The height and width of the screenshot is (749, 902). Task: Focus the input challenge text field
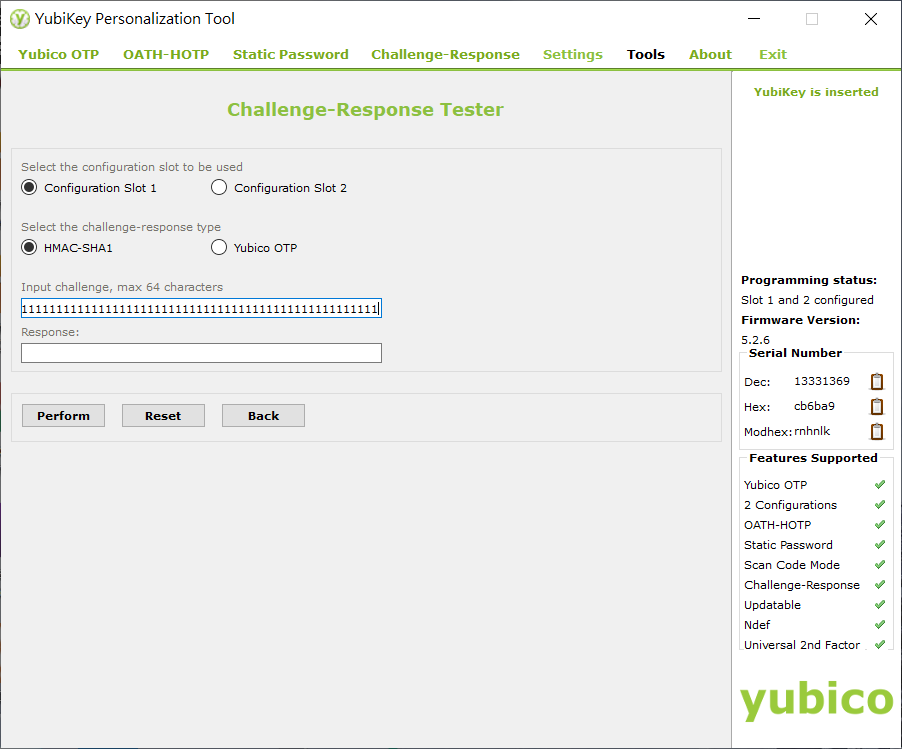pos(201,308)
